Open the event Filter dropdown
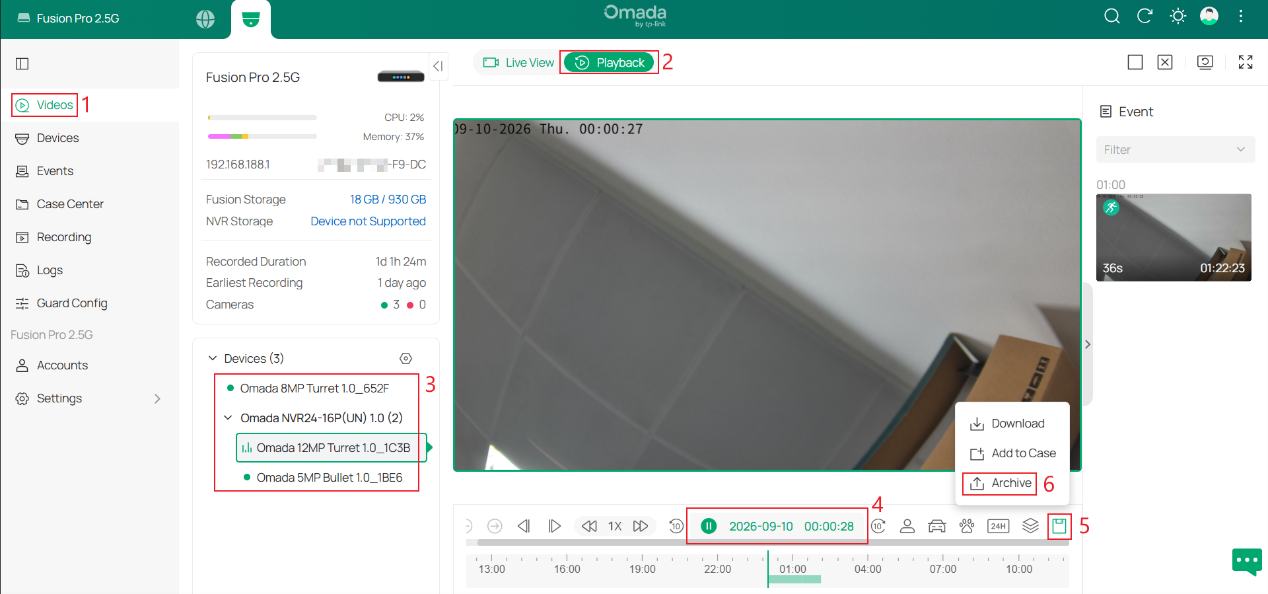 click(1176, 149)
